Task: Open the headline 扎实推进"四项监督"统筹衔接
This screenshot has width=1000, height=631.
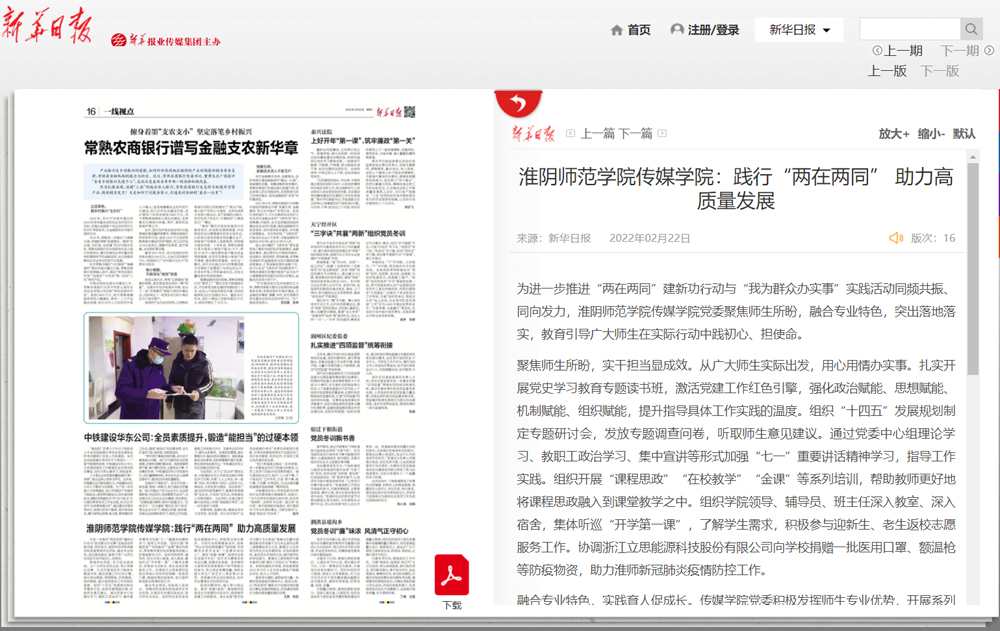Action: point(351,345)
